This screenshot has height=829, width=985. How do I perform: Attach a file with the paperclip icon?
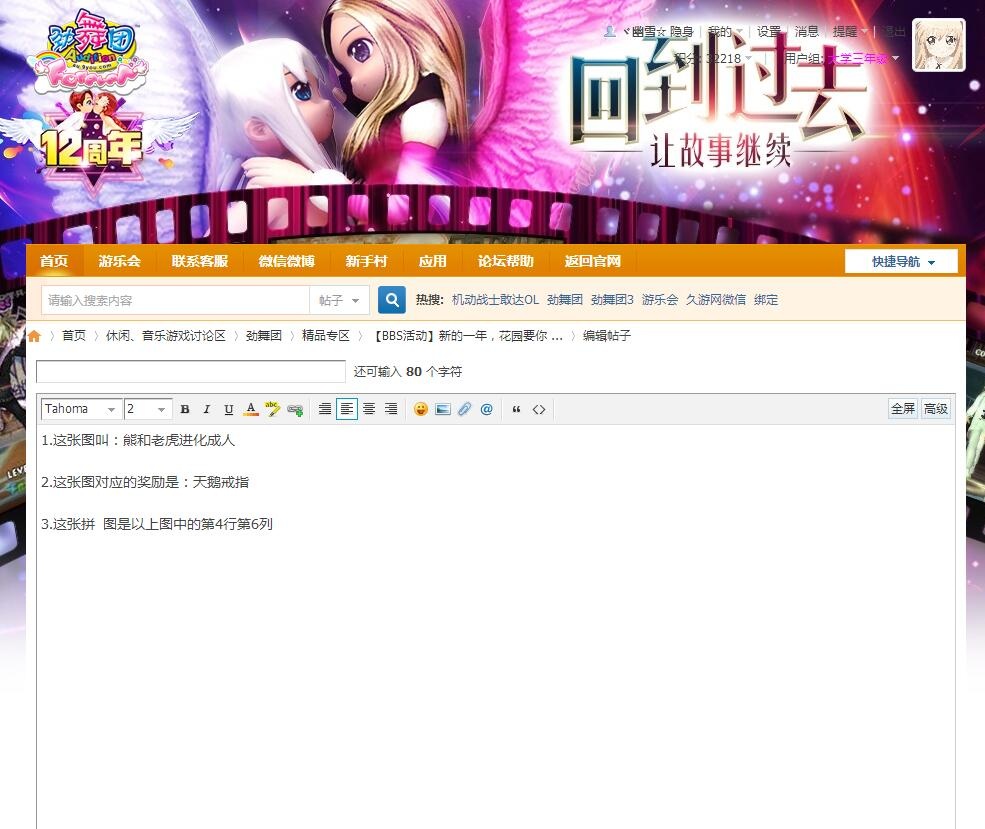coord(464,409)
